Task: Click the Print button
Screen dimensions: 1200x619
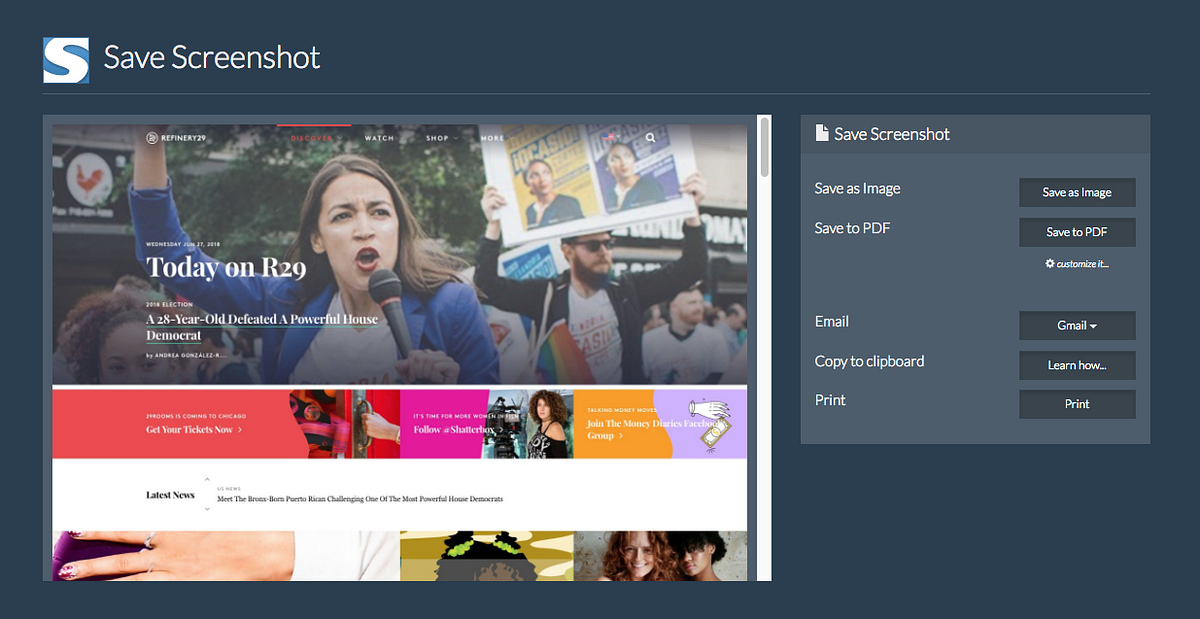Action: (x=1077, y=404)
